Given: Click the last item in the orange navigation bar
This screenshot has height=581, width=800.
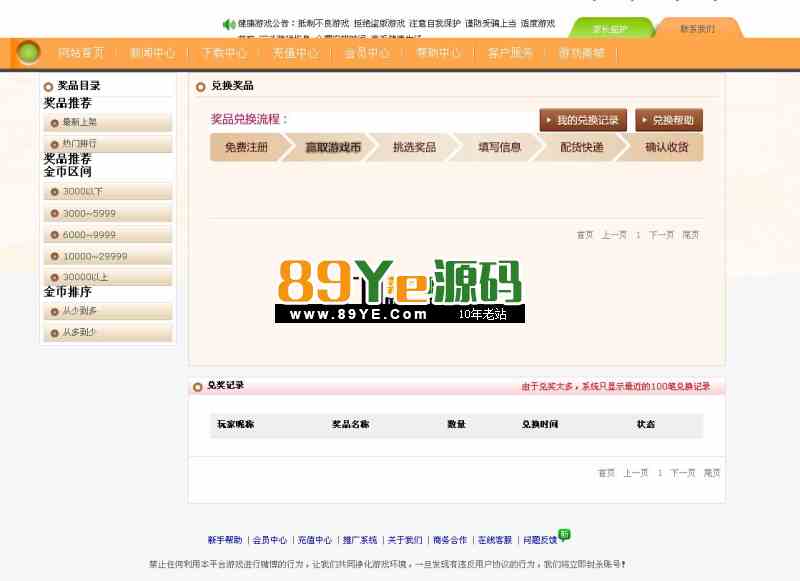Looking at the screenshot, I should click(x=582, y=53).
